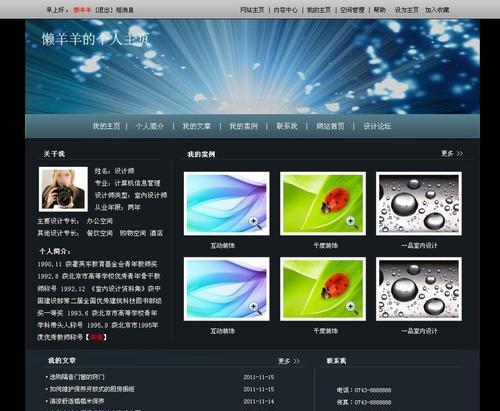Click the [退出] logout link

coord(104,10)
